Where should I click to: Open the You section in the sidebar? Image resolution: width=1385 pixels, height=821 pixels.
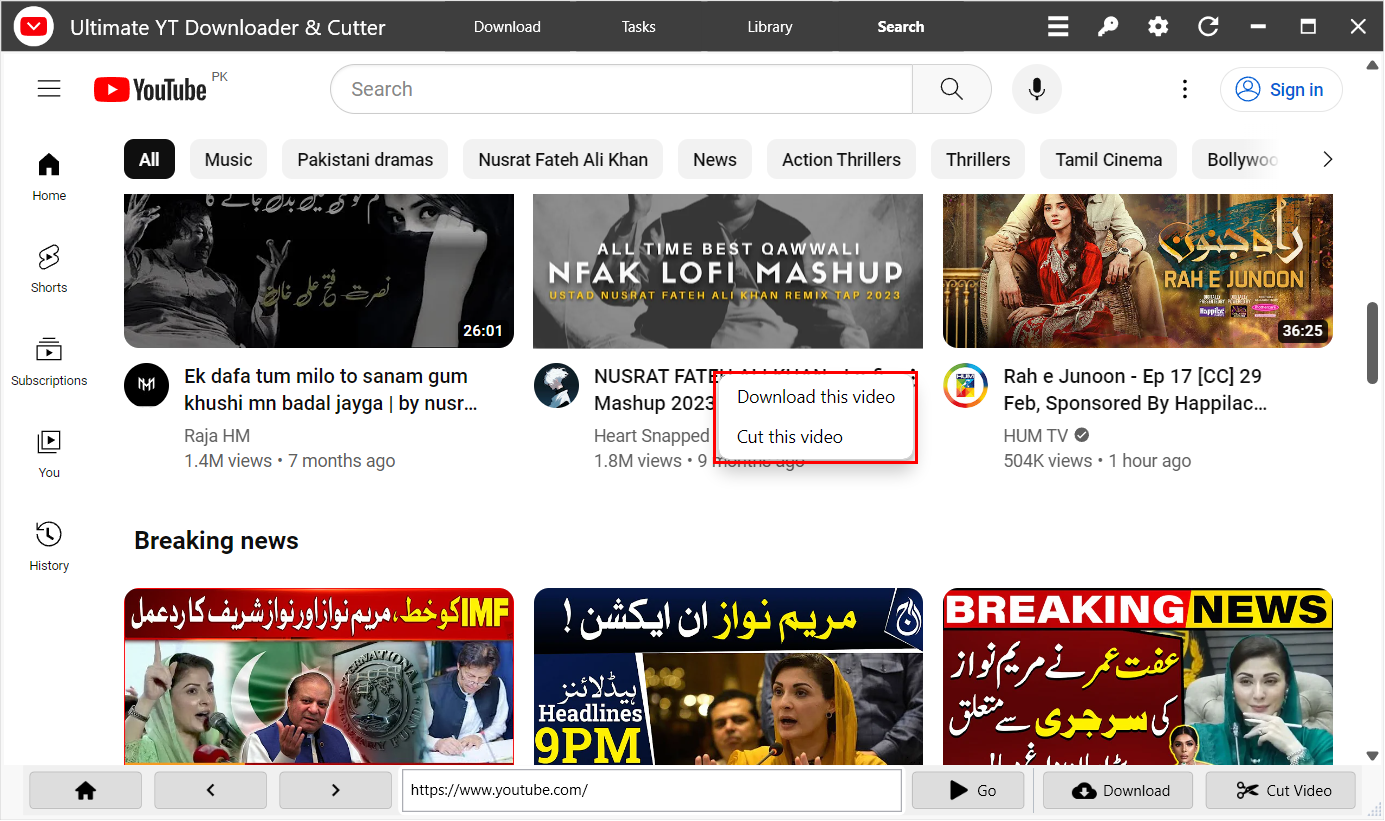[49, 454]
